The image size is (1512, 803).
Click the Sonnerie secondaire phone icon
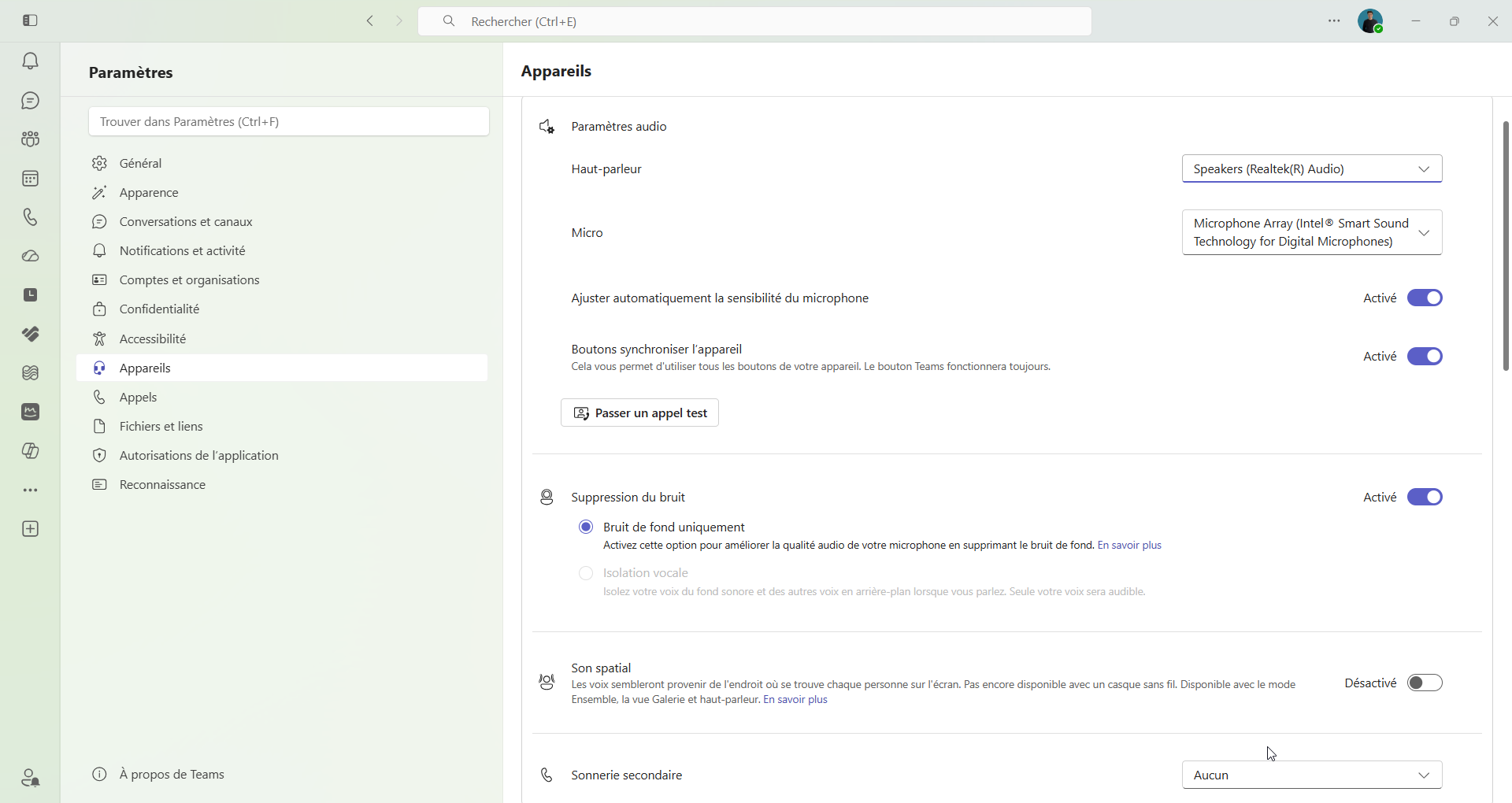pos(547,775)
